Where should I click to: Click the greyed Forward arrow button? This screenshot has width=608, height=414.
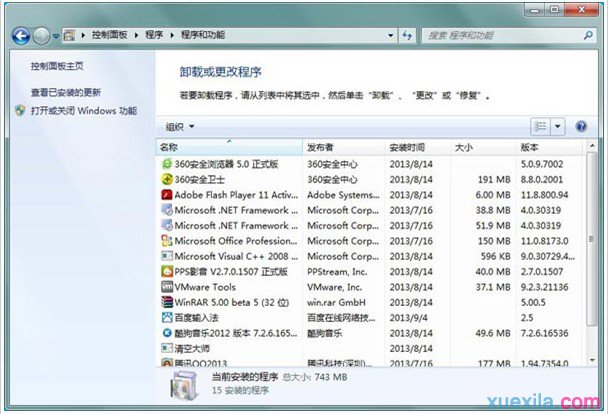[41, 36]
